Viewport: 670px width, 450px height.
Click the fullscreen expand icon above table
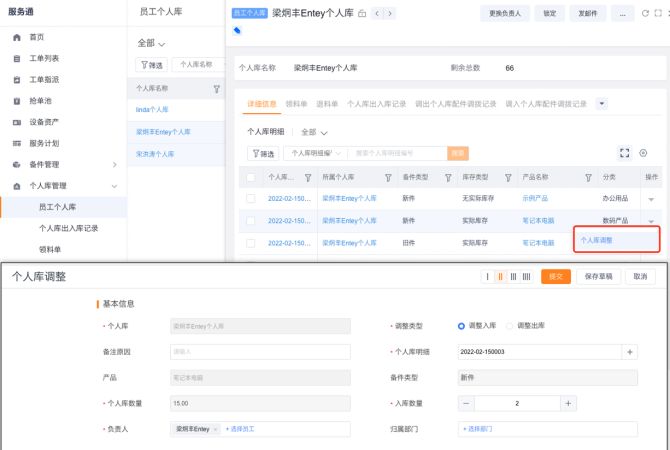click(x=625, y=153)
